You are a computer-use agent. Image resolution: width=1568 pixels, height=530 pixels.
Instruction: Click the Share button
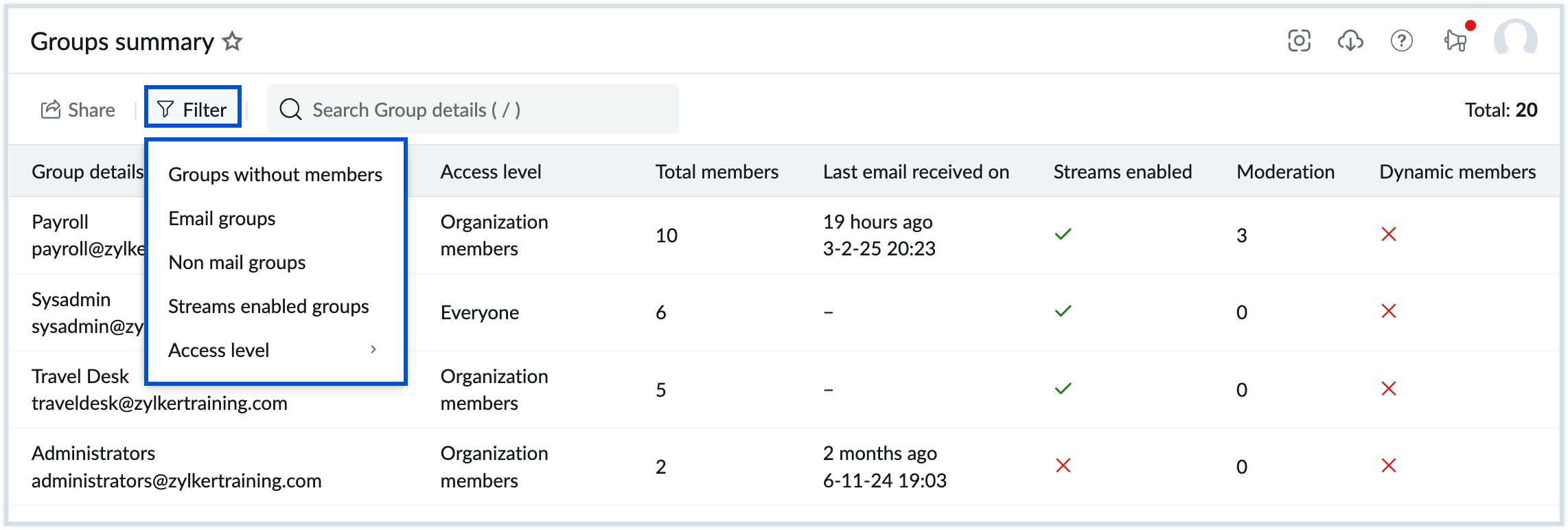[x=78, y=110]
